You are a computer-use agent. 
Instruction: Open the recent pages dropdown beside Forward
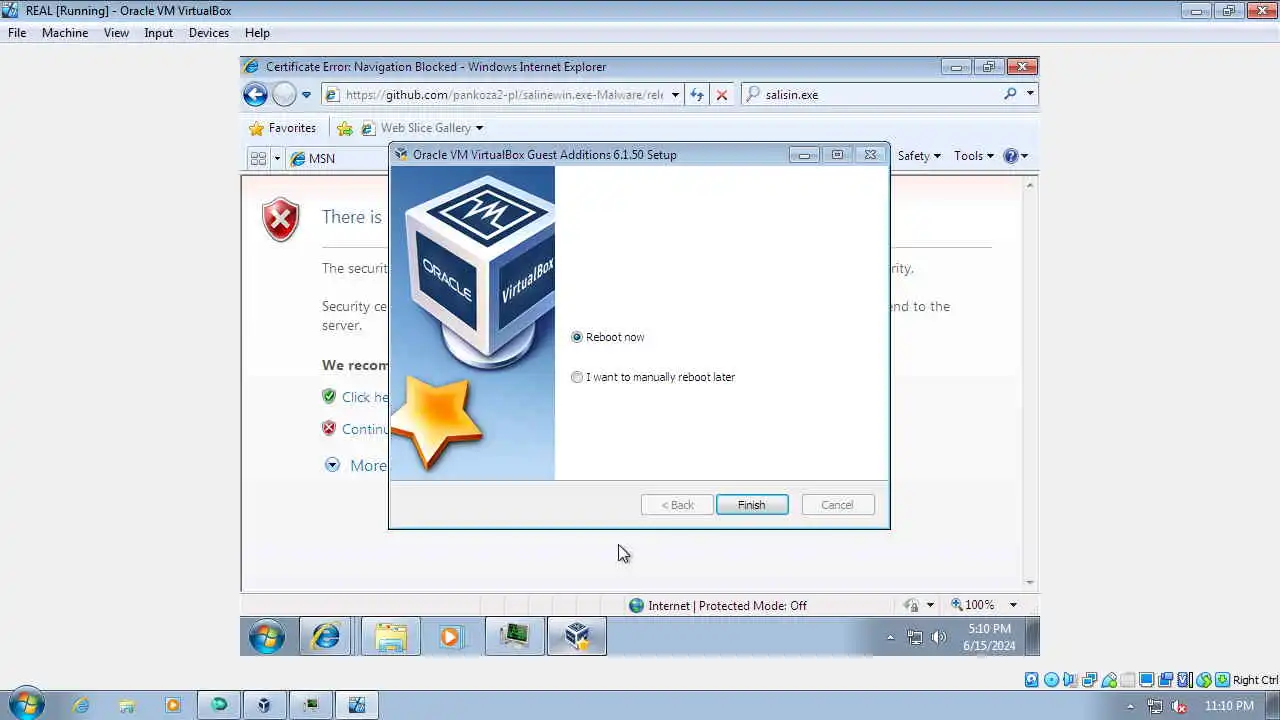[x=306, y=95]
